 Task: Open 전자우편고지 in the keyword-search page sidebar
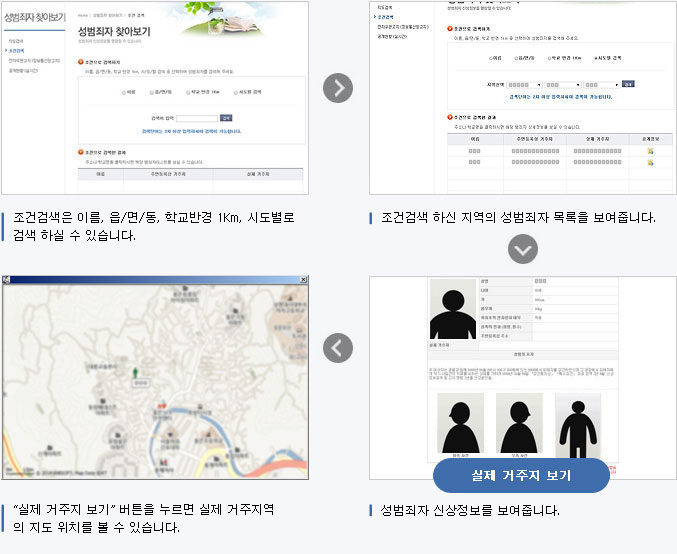(x=34, y=61)
